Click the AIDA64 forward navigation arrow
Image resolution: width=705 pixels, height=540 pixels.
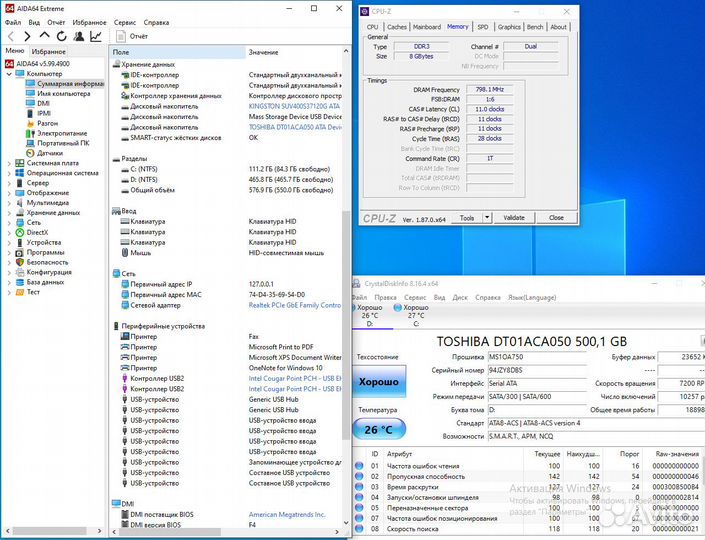[x=26, y=36]
